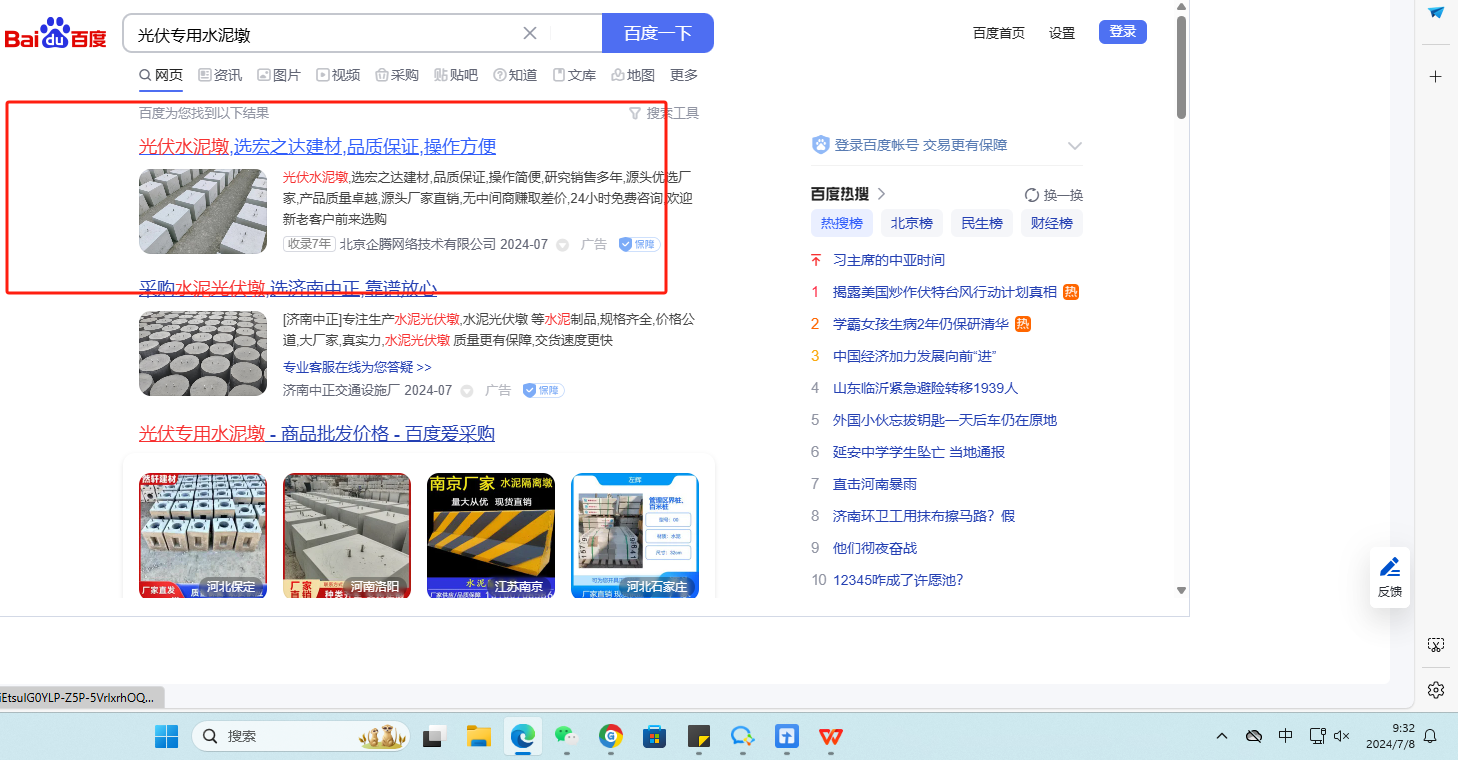This screenshot has height=760, width=1458.
Task: Toggle the 中 input method indicator
Action: [1285, 737]
